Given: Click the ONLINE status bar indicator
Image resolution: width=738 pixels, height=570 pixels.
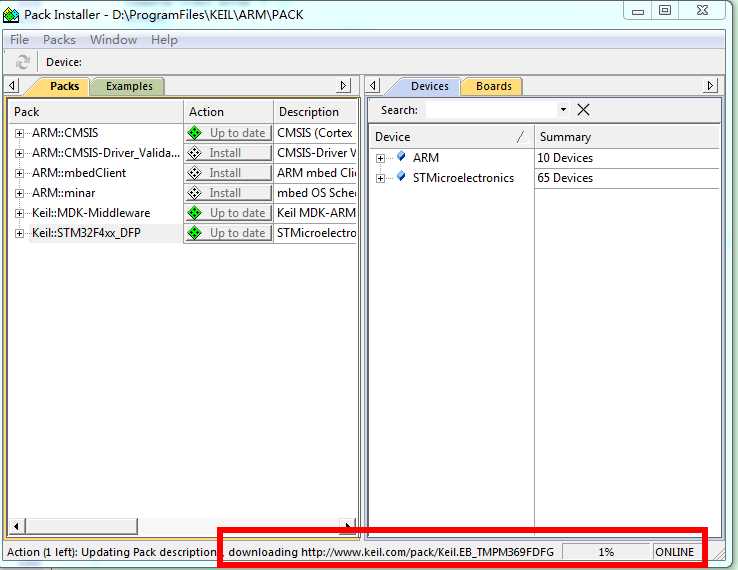Looking at the screenshot, I should (x=674, y=552).
